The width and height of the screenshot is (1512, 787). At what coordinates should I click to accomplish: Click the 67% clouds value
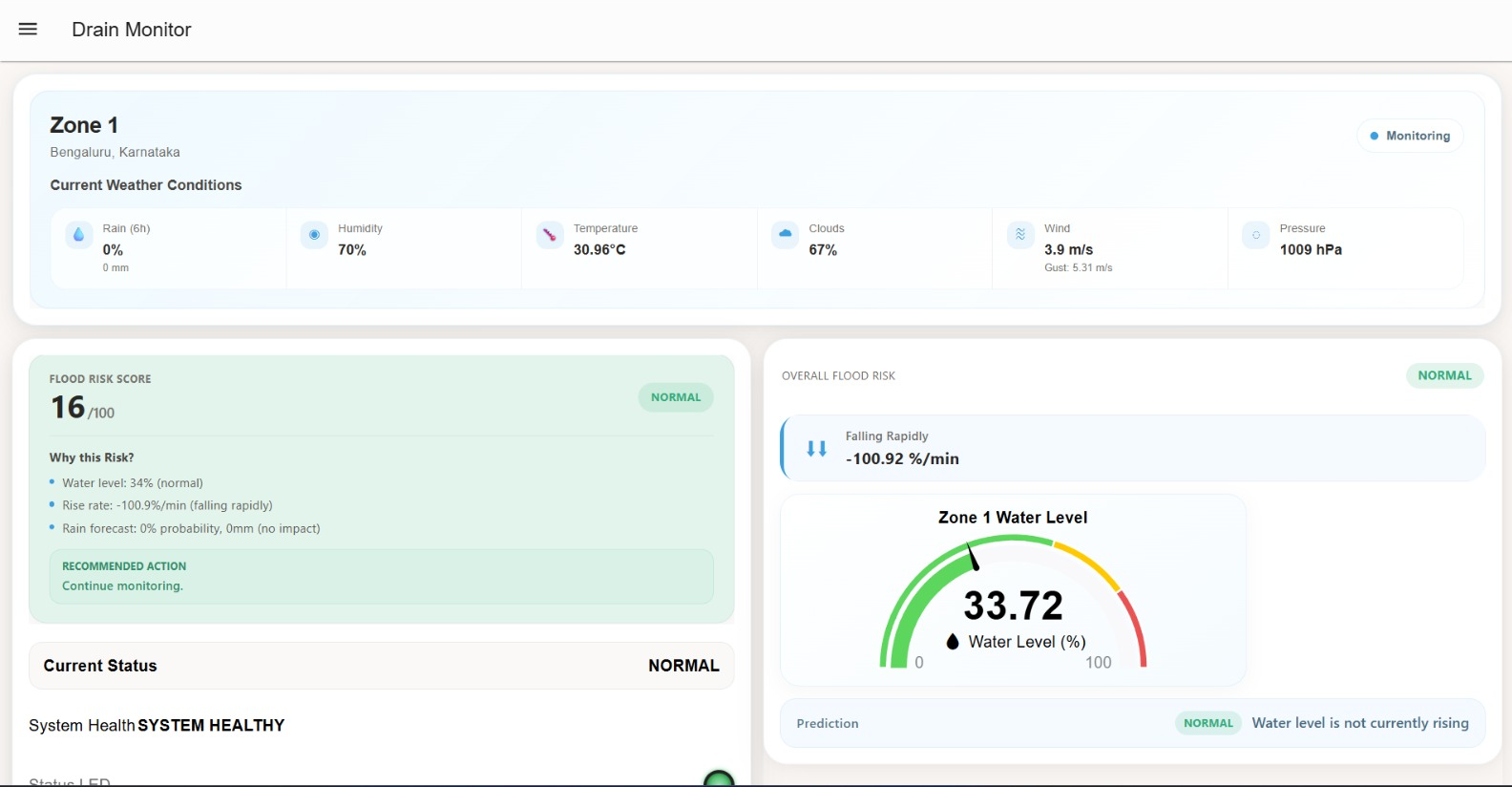pyautogui.click(x=823, y=249)
